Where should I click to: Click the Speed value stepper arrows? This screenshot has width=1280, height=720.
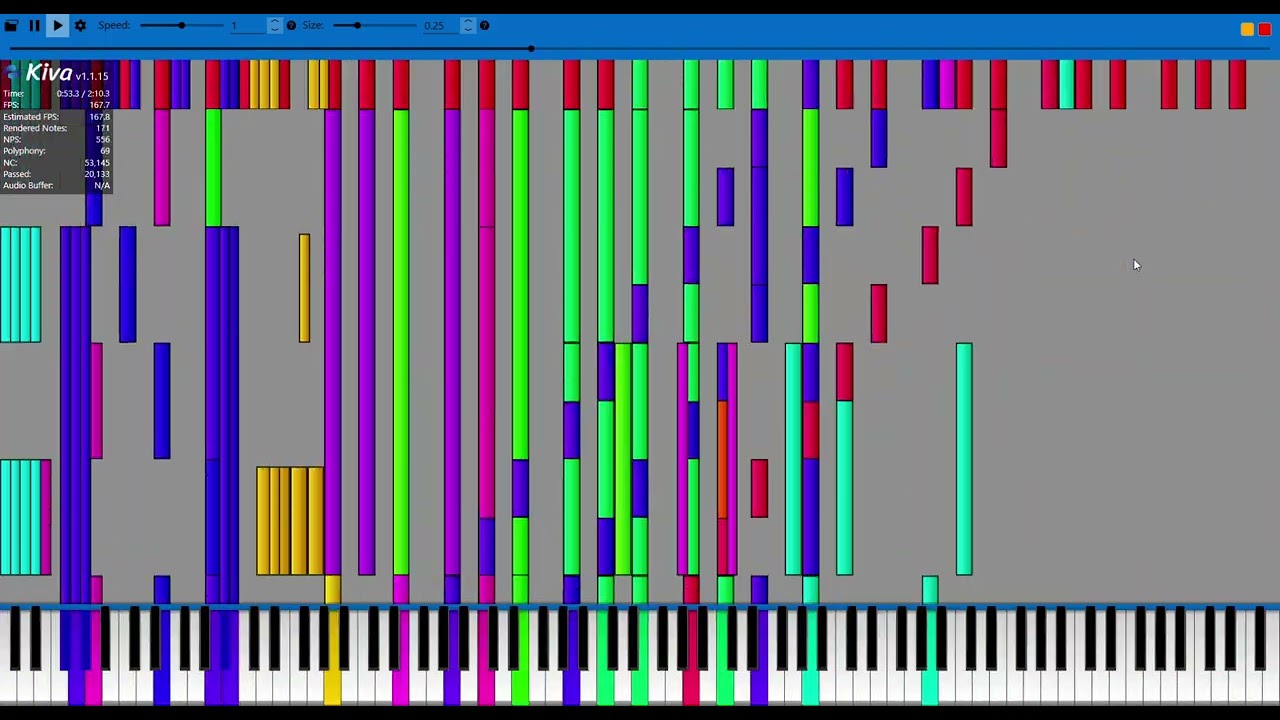point(275,26)
